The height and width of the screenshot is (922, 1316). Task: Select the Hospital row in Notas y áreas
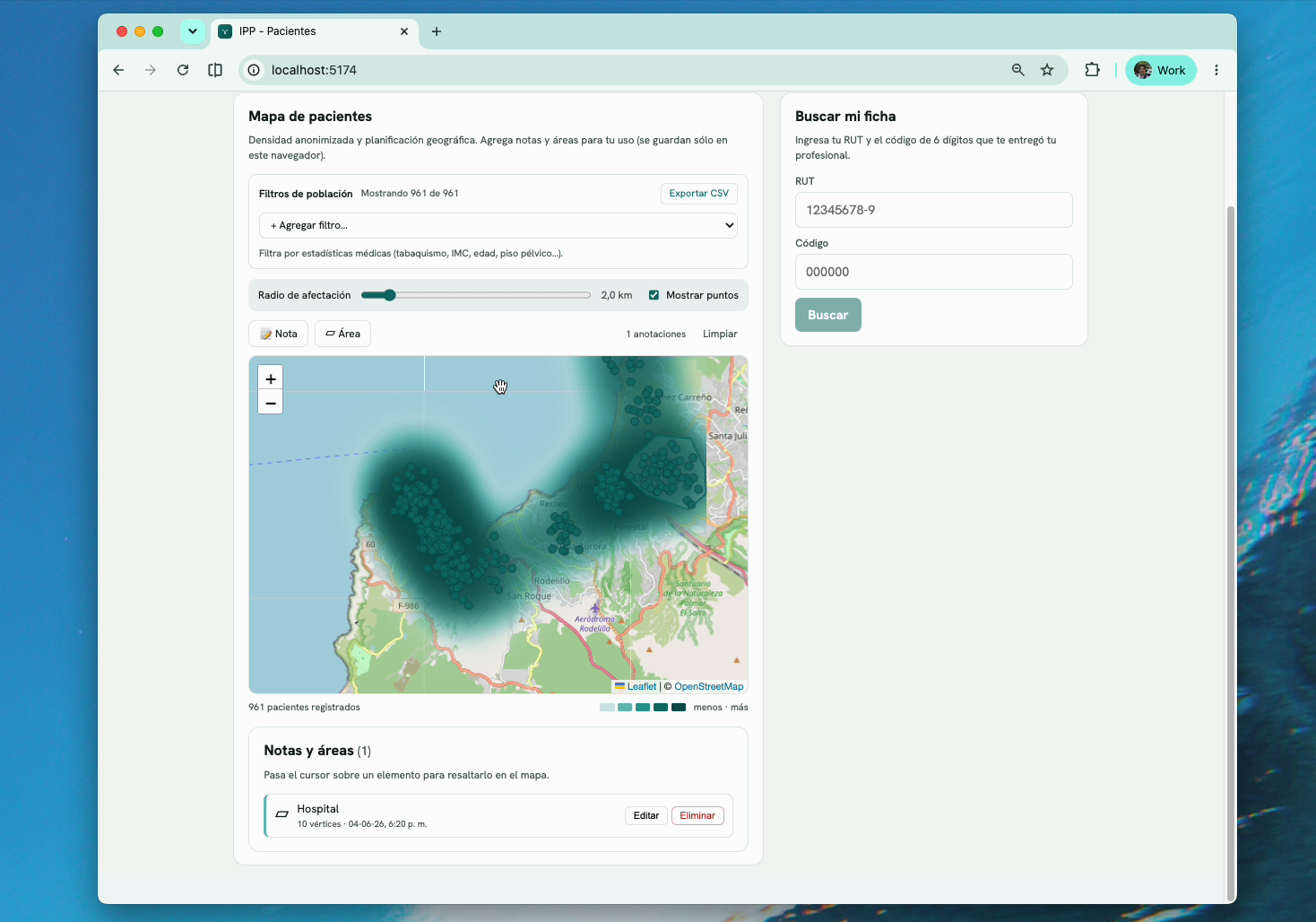[x=498, y=816]
